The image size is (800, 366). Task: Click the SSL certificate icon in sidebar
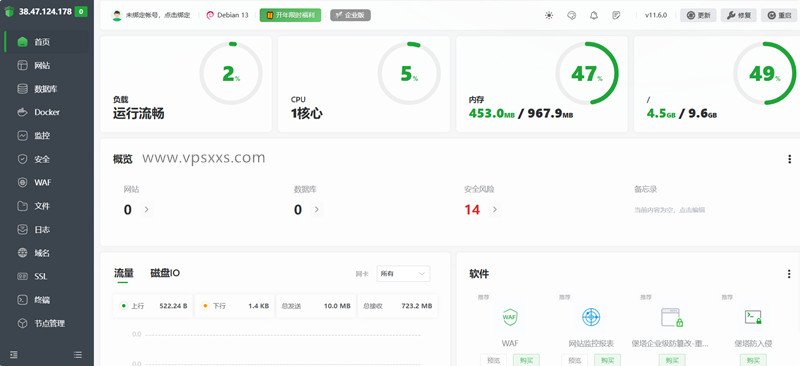click(22, 277)
